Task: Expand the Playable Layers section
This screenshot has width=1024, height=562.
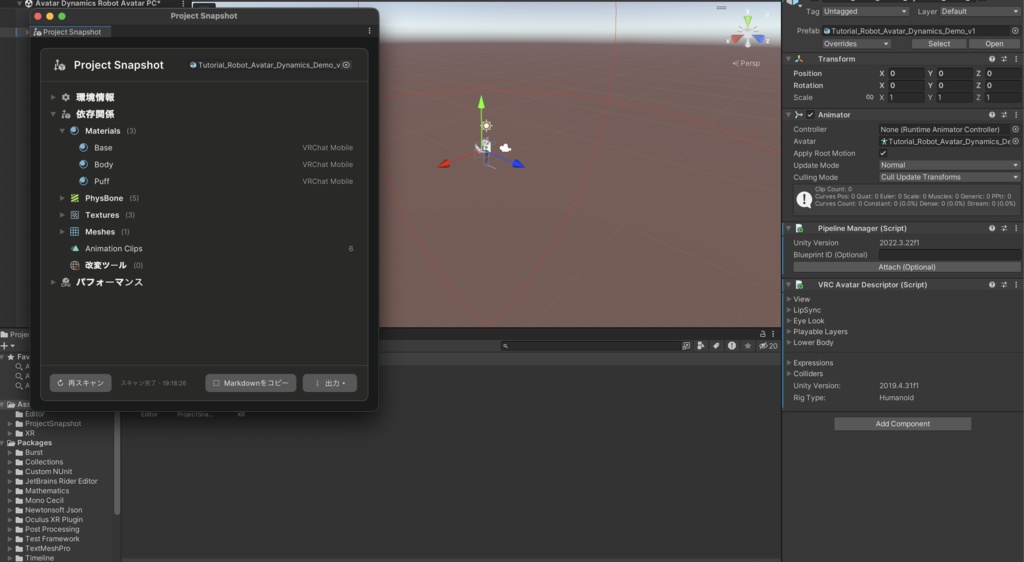Action: [x=789, y=332]
